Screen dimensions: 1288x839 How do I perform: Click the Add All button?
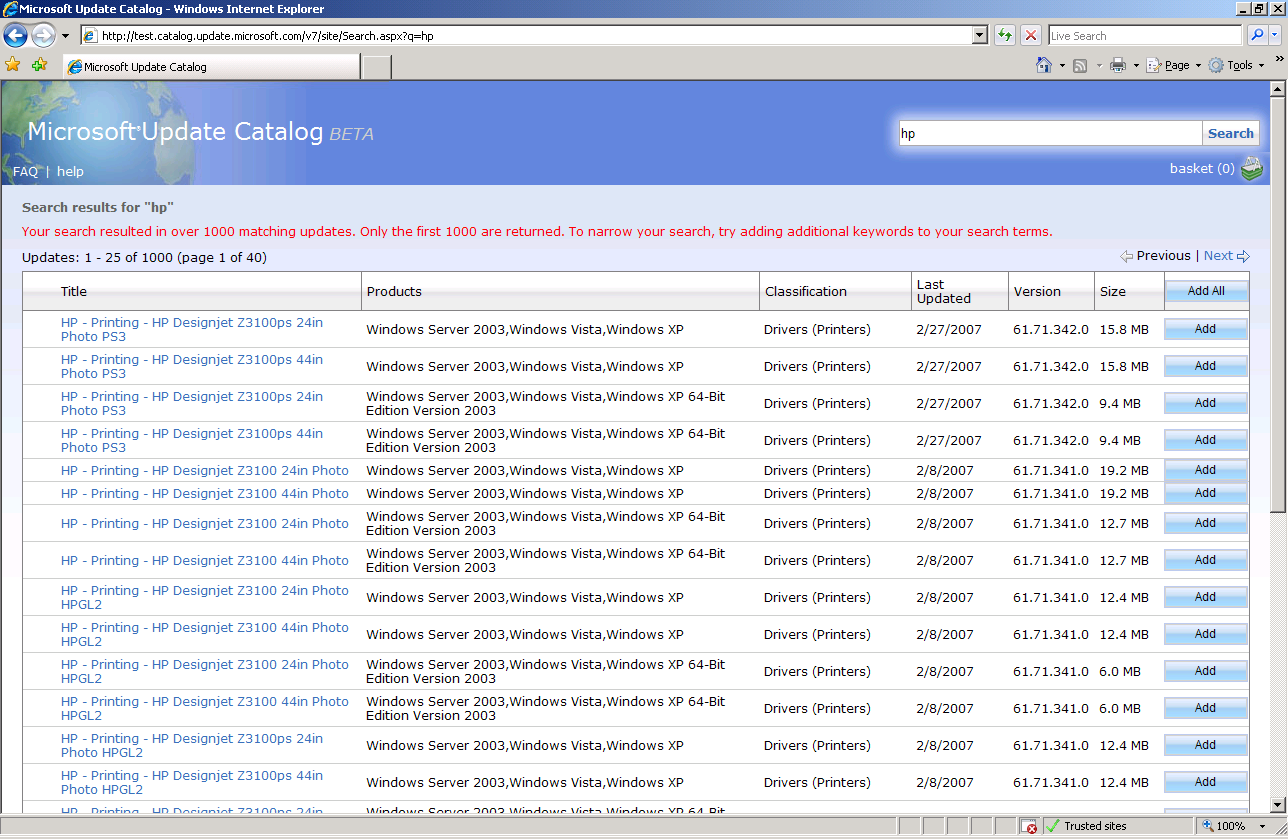click(1206, 291)
